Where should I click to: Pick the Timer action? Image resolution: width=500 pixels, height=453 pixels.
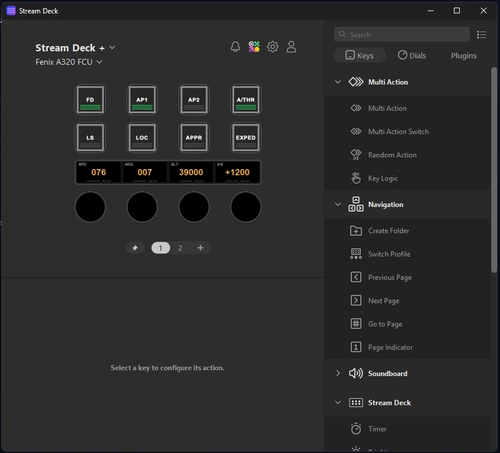[407, 429]
